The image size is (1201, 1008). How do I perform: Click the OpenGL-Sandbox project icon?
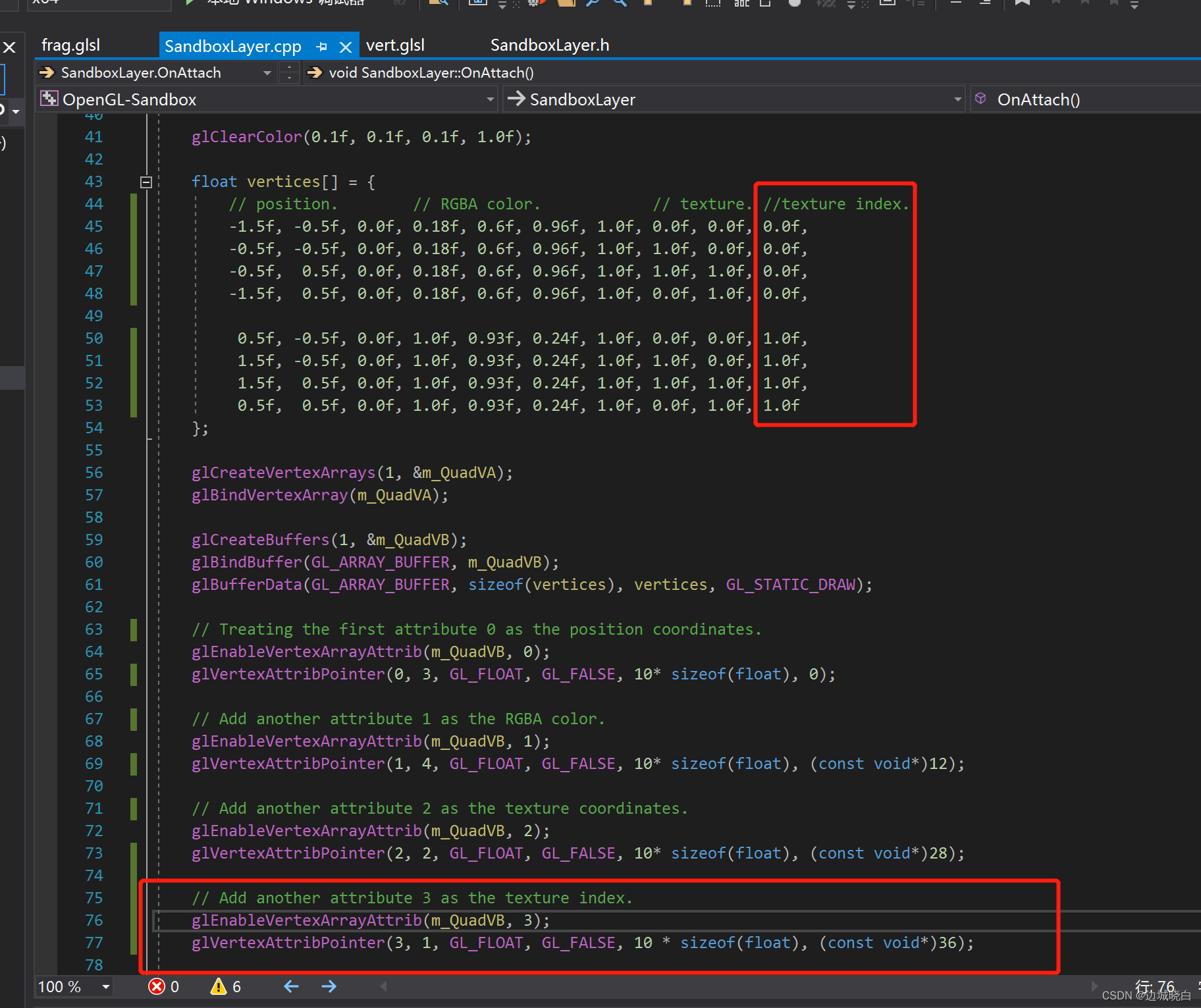[x=49, y=99]
